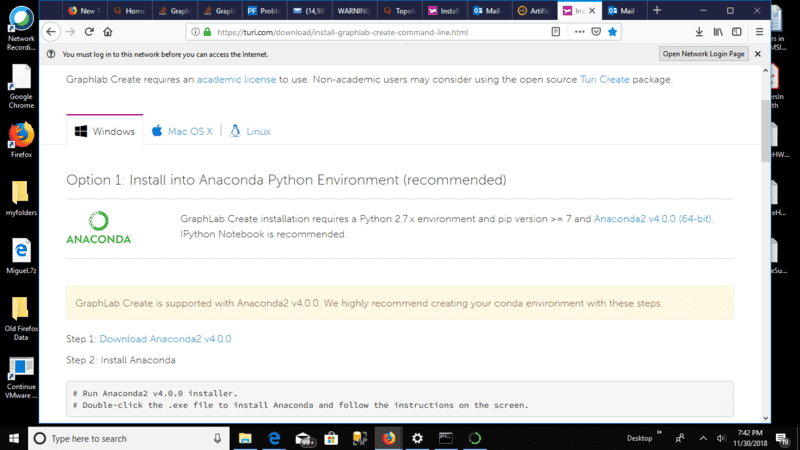The image size is (800, 450).
Task: Click the Open Network Login Page button
Action: pos(703,54)
